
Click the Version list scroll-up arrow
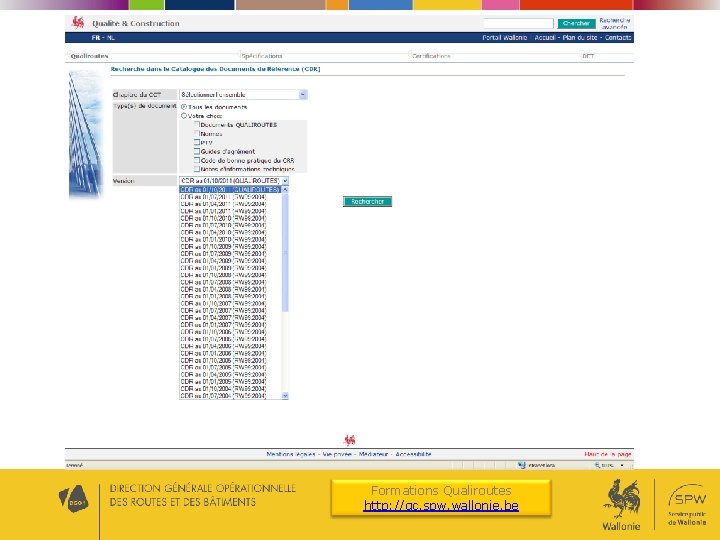click(x=285, y=190)
